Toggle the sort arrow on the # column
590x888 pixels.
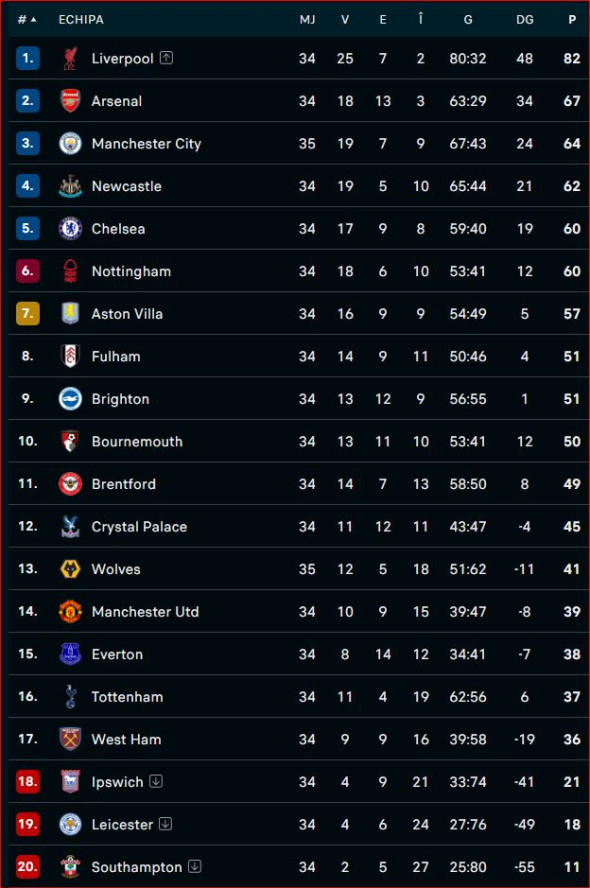[34, 20]
